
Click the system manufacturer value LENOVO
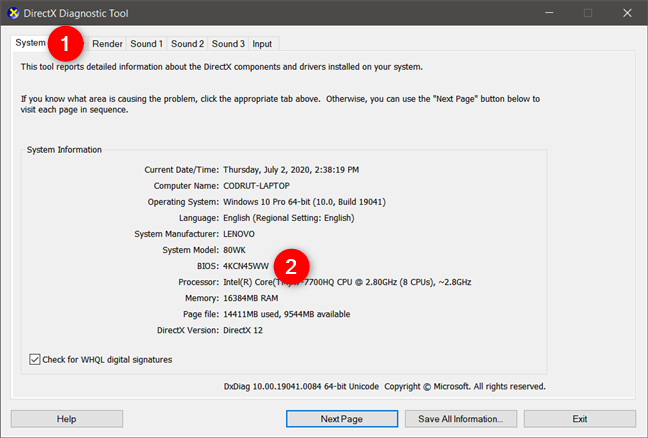coord(239,234)
